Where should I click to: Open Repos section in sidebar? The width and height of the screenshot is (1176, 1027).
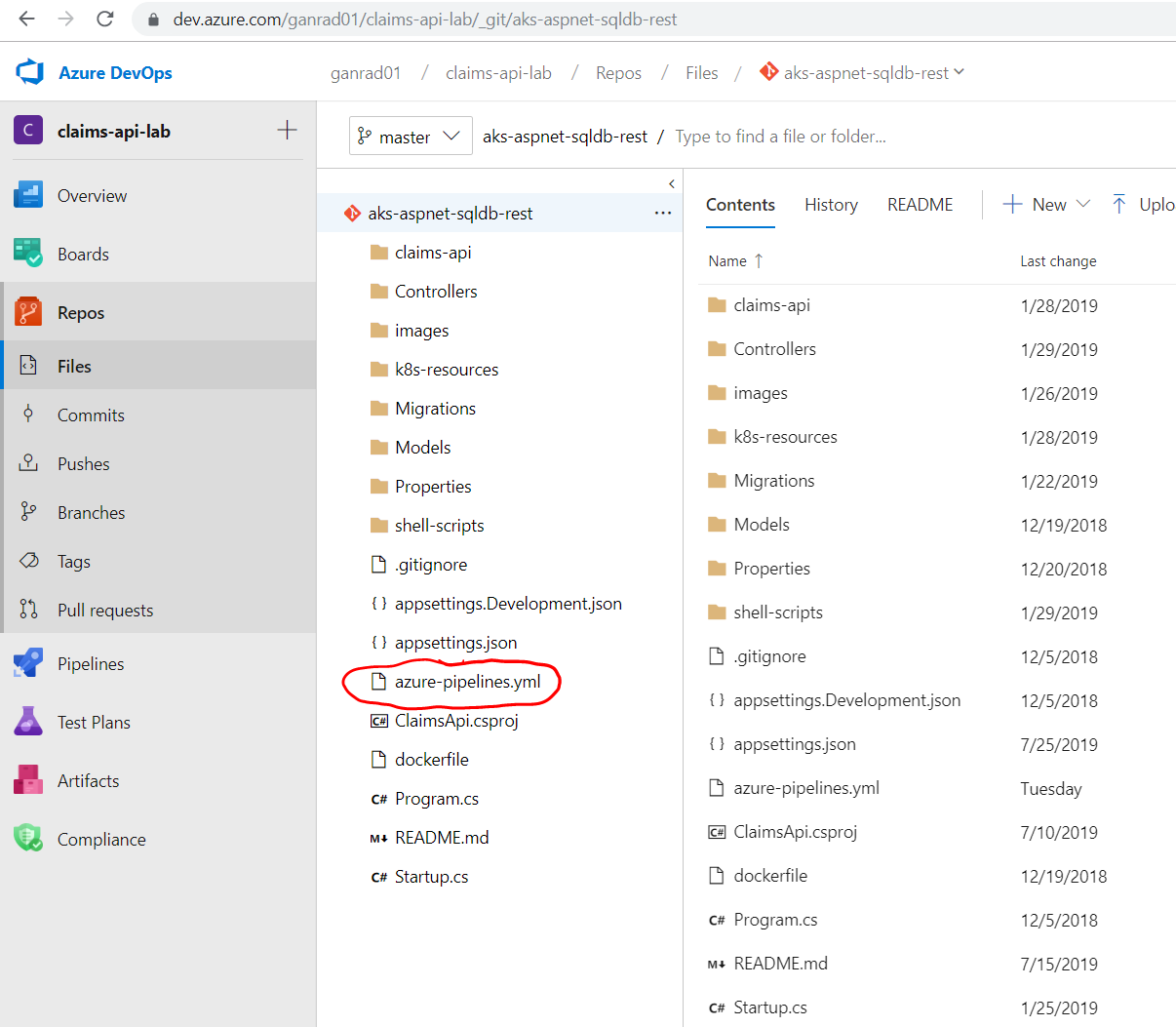point(158,312)
